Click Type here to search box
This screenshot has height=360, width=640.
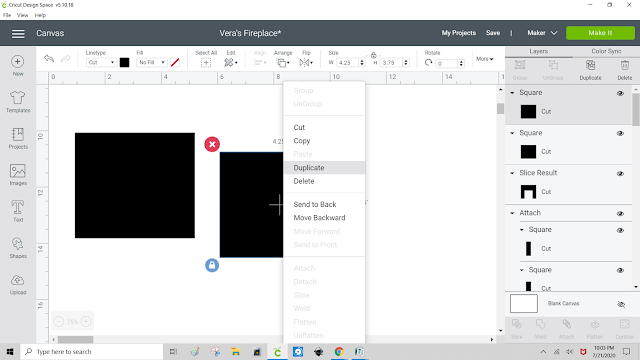92,351
